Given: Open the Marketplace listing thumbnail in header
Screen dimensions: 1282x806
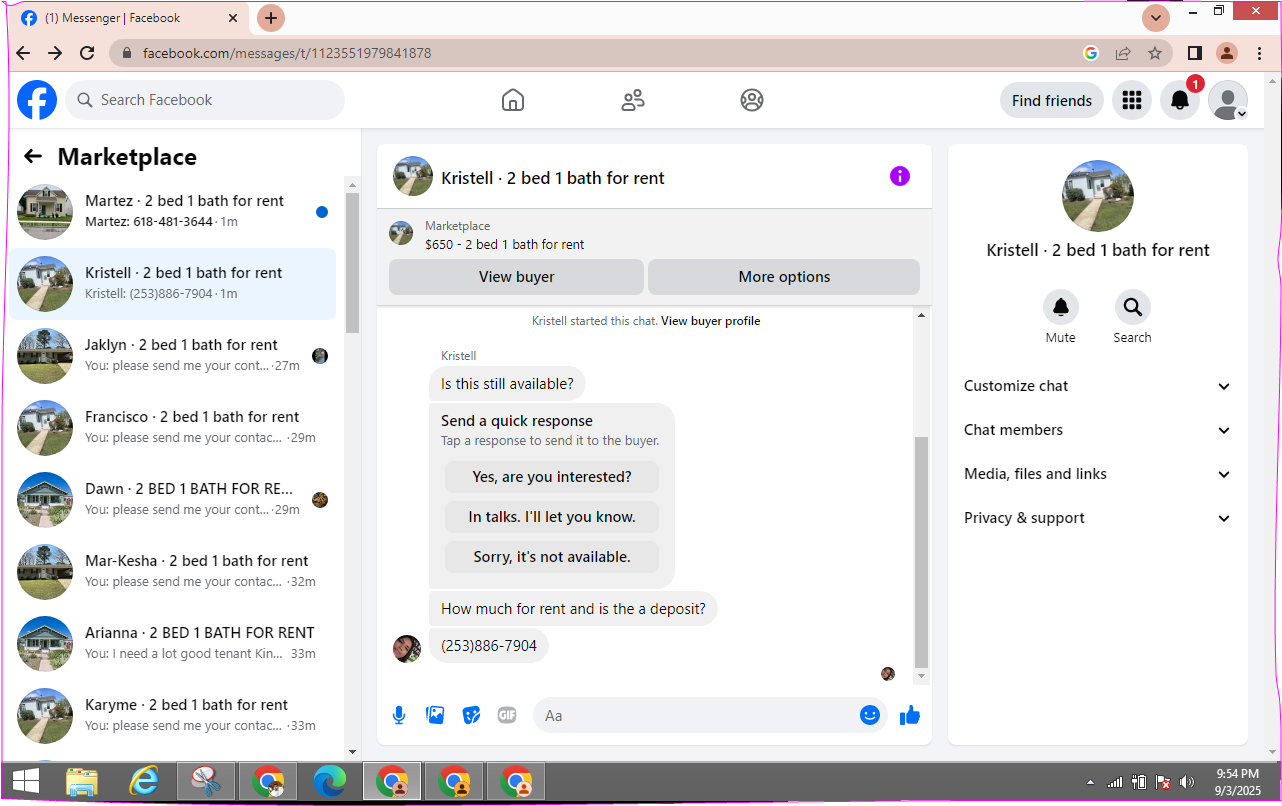Looking at the screenshot, I should point(401,234).
